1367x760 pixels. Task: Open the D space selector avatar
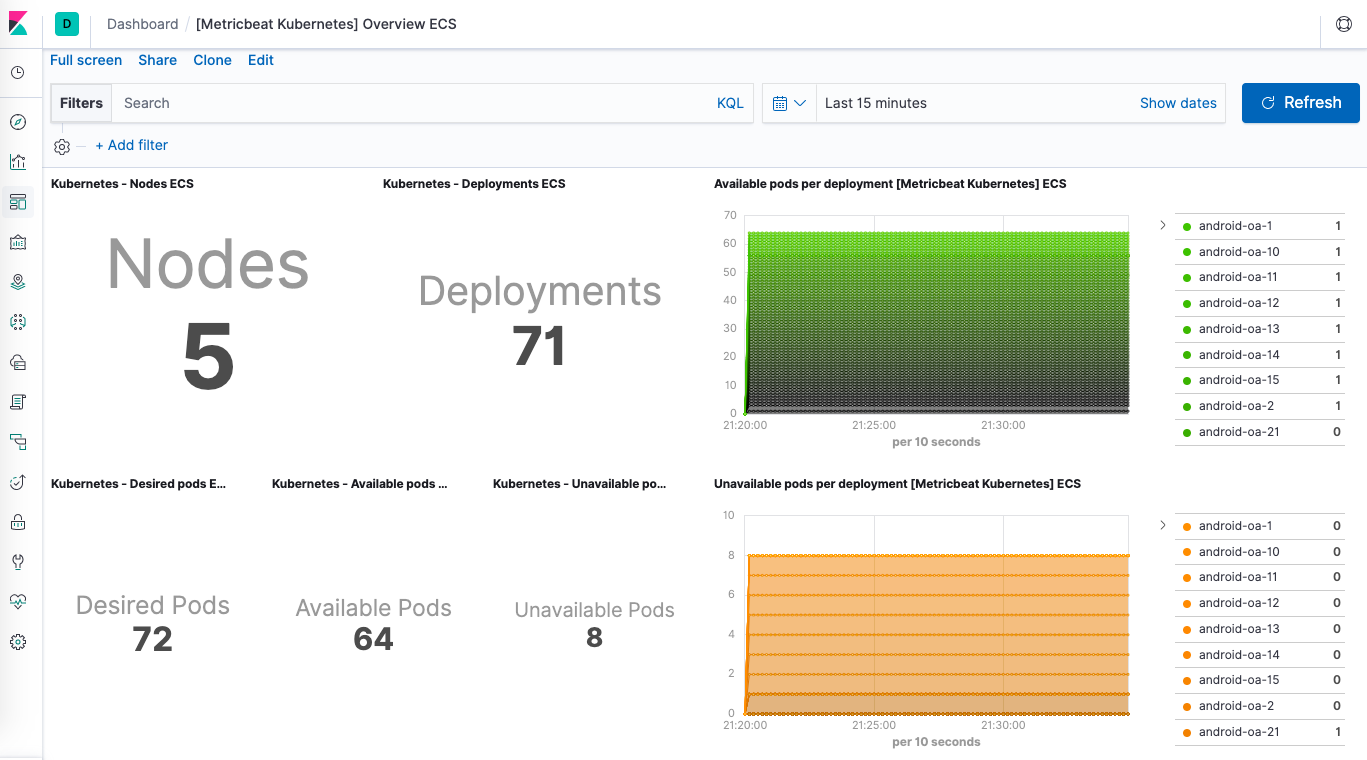pos(67,24)
